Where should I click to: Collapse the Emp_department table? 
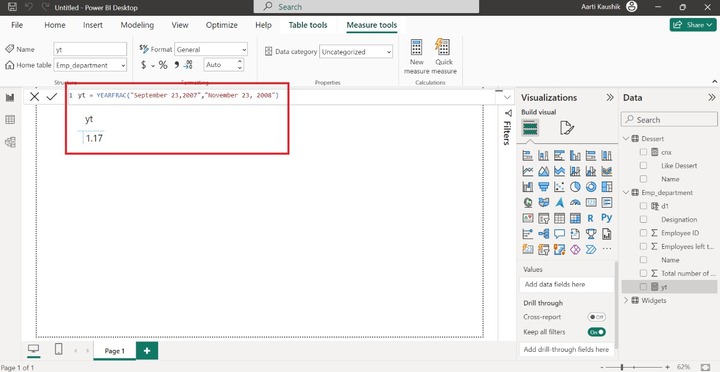626,192
